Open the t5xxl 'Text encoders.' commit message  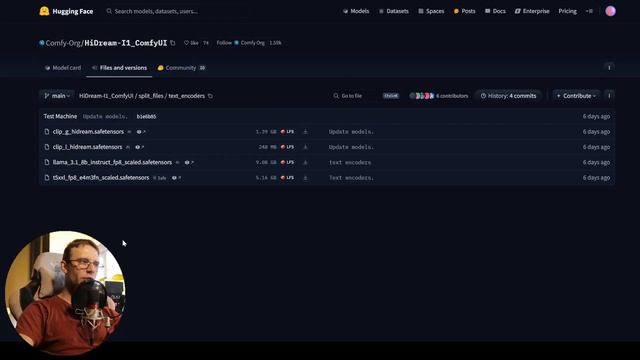coord(351,178)
